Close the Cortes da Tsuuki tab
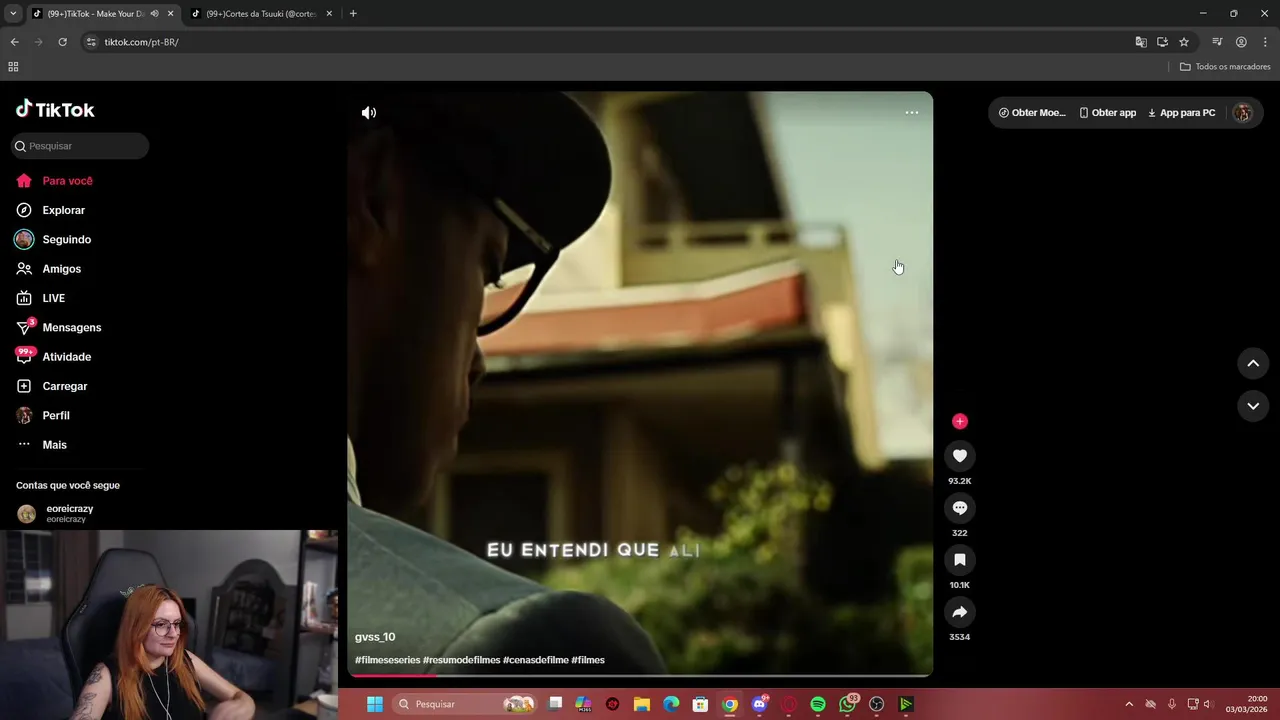The image size is (1280, 720). 329,14
